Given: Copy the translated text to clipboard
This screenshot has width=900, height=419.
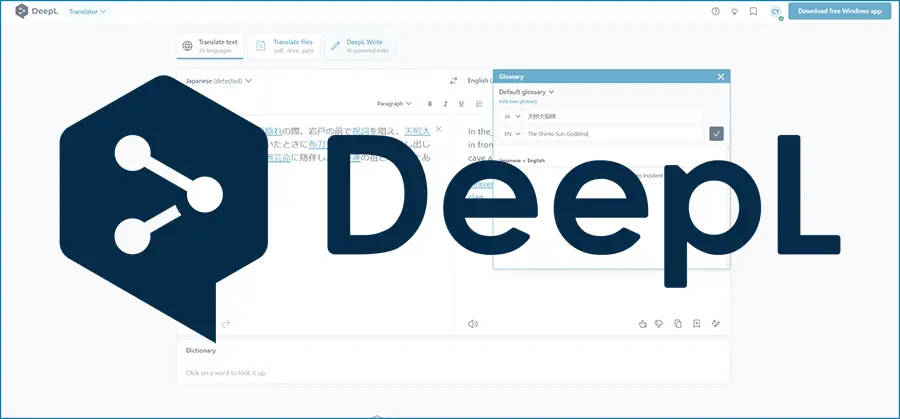Looking at the screenshot, I should coord(678,323).
